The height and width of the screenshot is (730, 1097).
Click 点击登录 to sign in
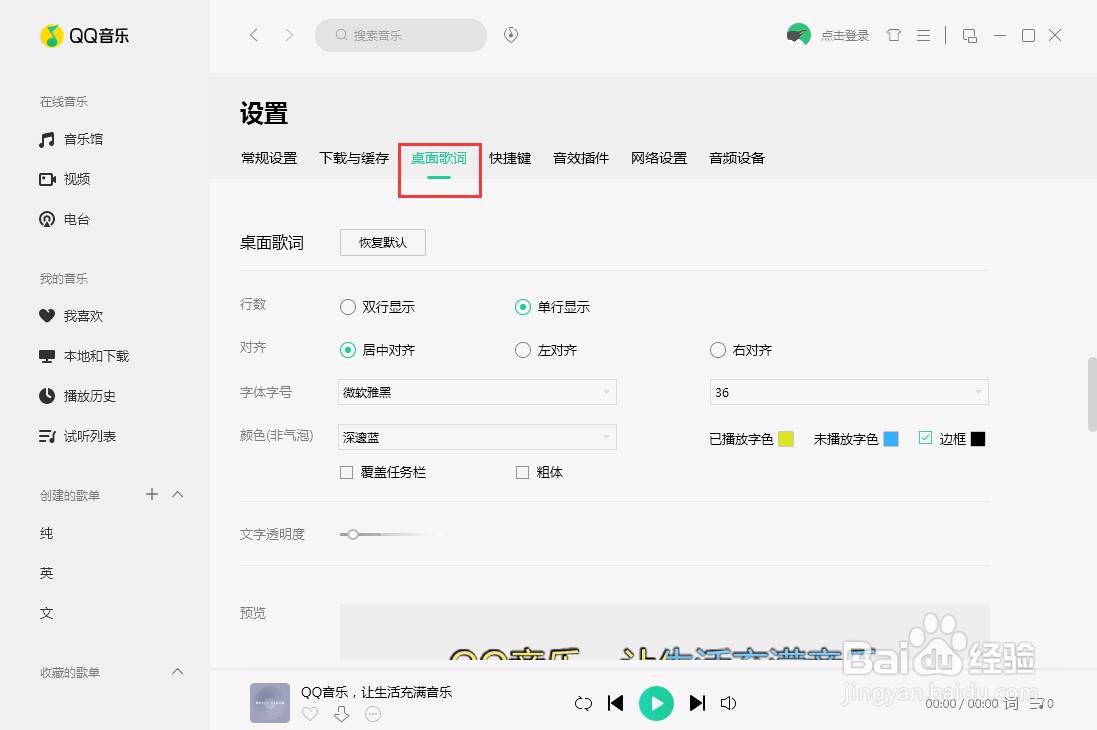pyautogui.click(x=843, y=35)
